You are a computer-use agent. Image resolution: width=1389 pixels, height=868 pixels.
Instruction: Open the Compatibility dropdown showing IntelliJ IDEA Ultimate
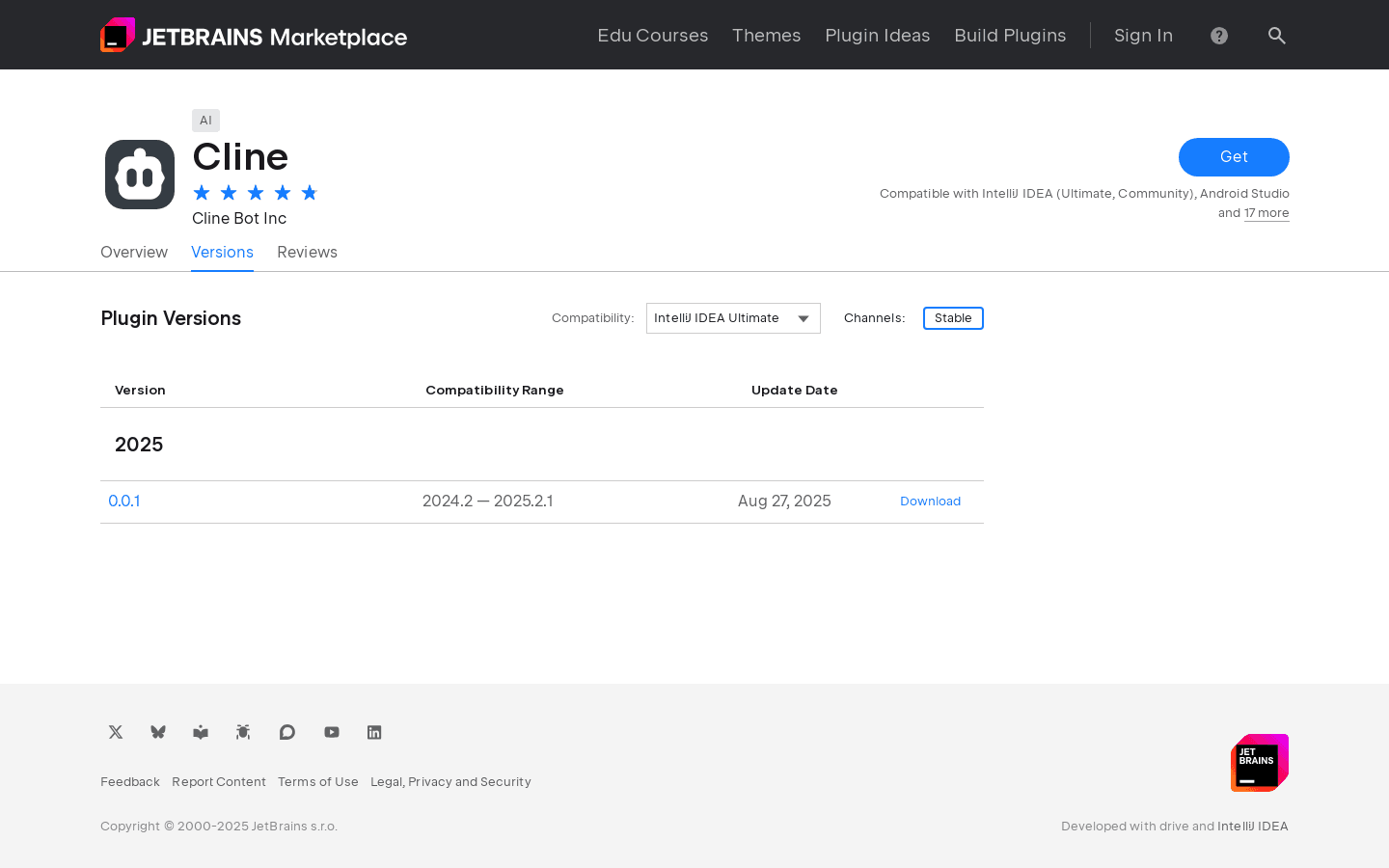point(733,317)
